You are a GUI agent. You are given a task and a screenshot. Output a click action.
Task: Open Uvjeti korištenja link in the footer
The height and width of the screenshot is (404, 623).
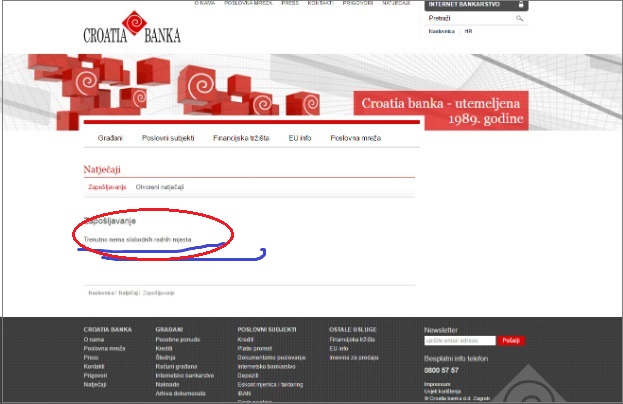click(x=443, y=391)
